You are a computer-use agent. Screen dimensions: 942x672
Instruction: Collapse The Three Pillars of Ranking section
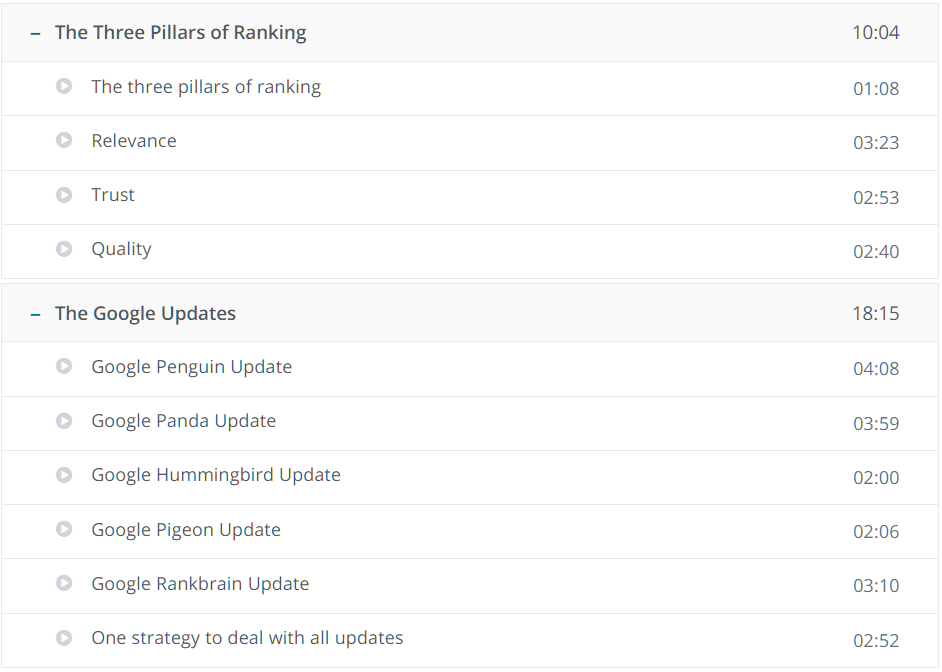tap(35, 34)
